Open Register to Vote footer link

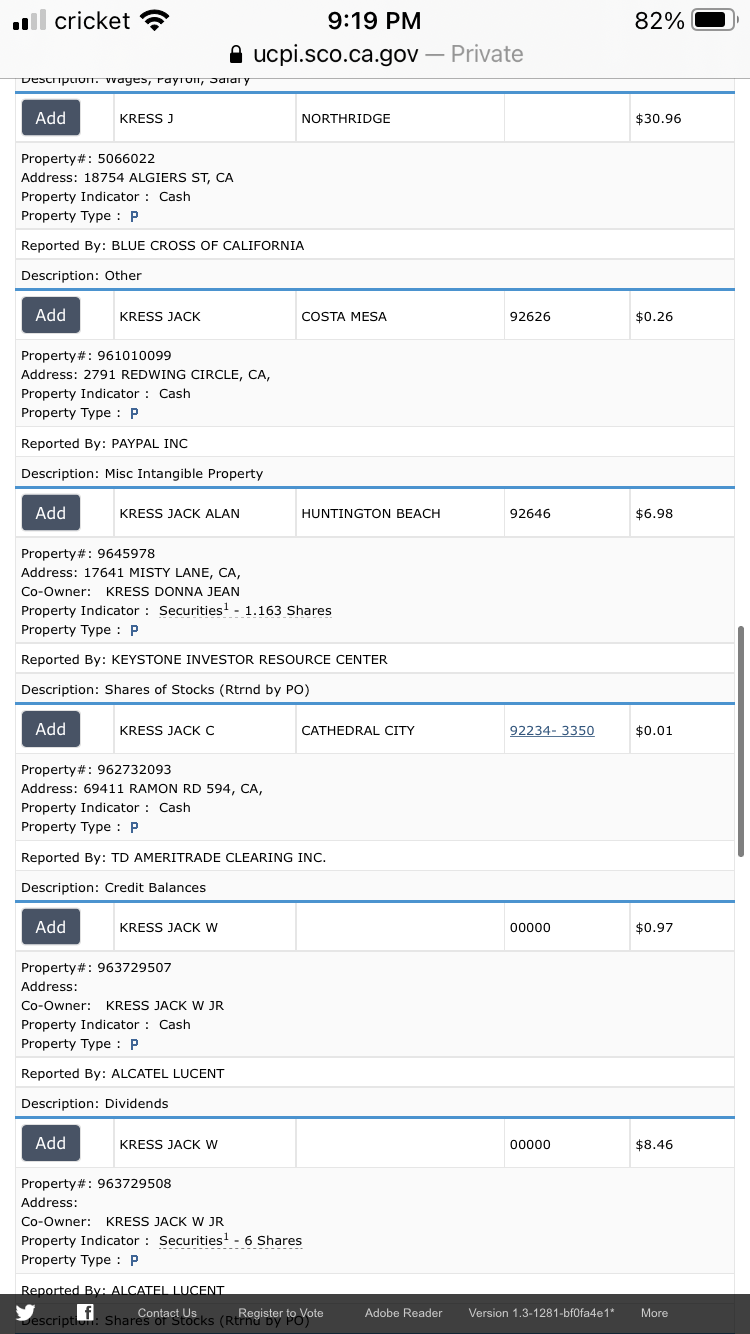[x=281, y=1313]
